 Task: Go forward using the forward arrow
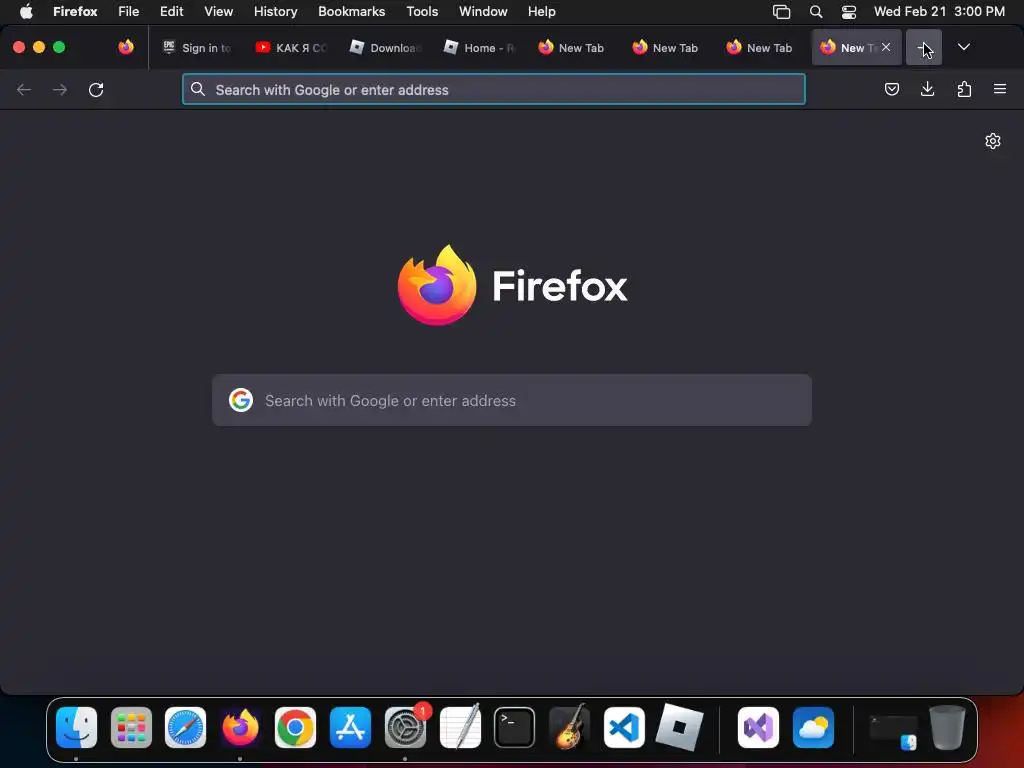click(x=60, y=89)
